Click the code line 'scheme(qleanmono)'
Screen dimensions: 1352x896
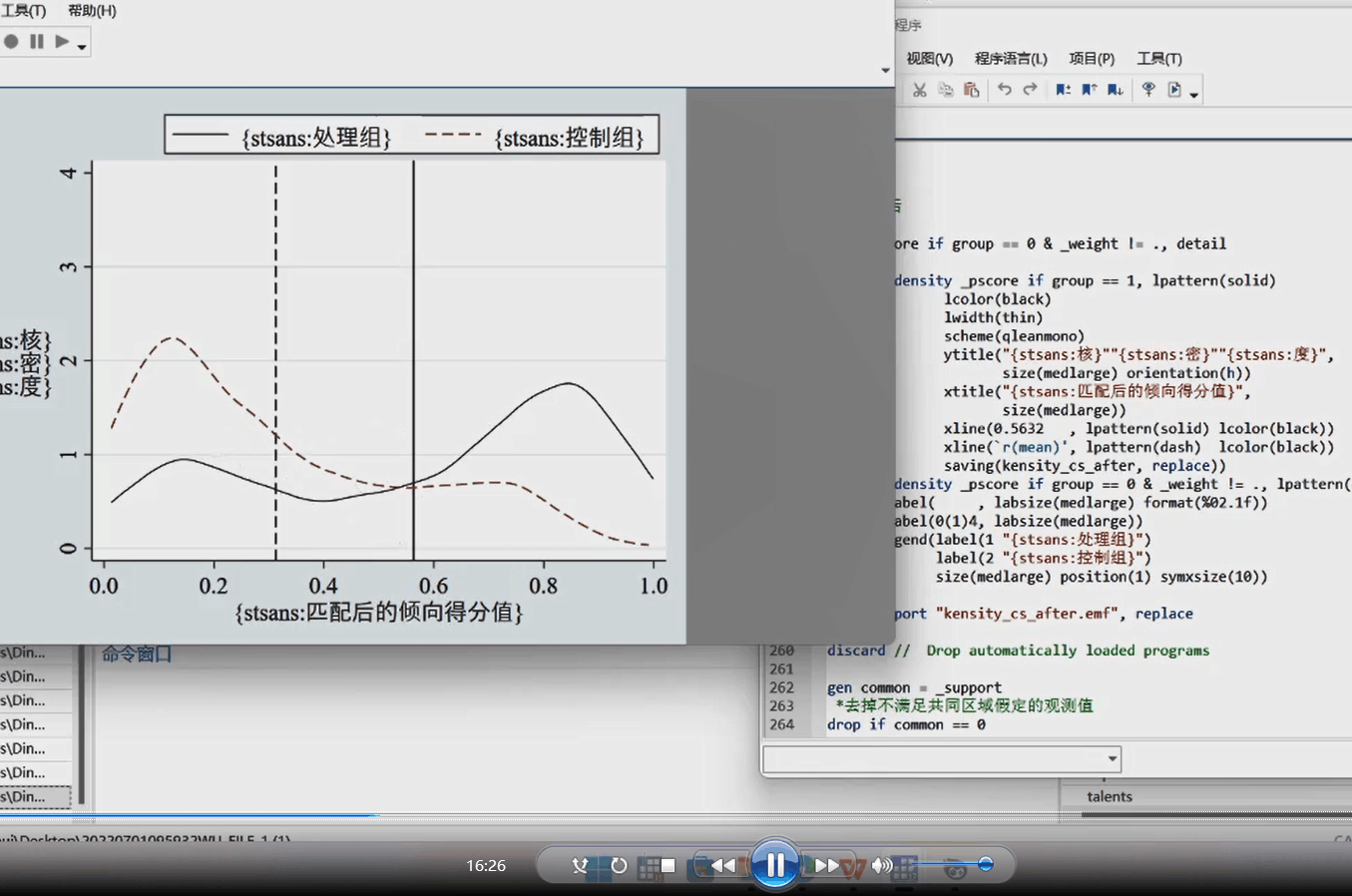(x=1014, y=336)
